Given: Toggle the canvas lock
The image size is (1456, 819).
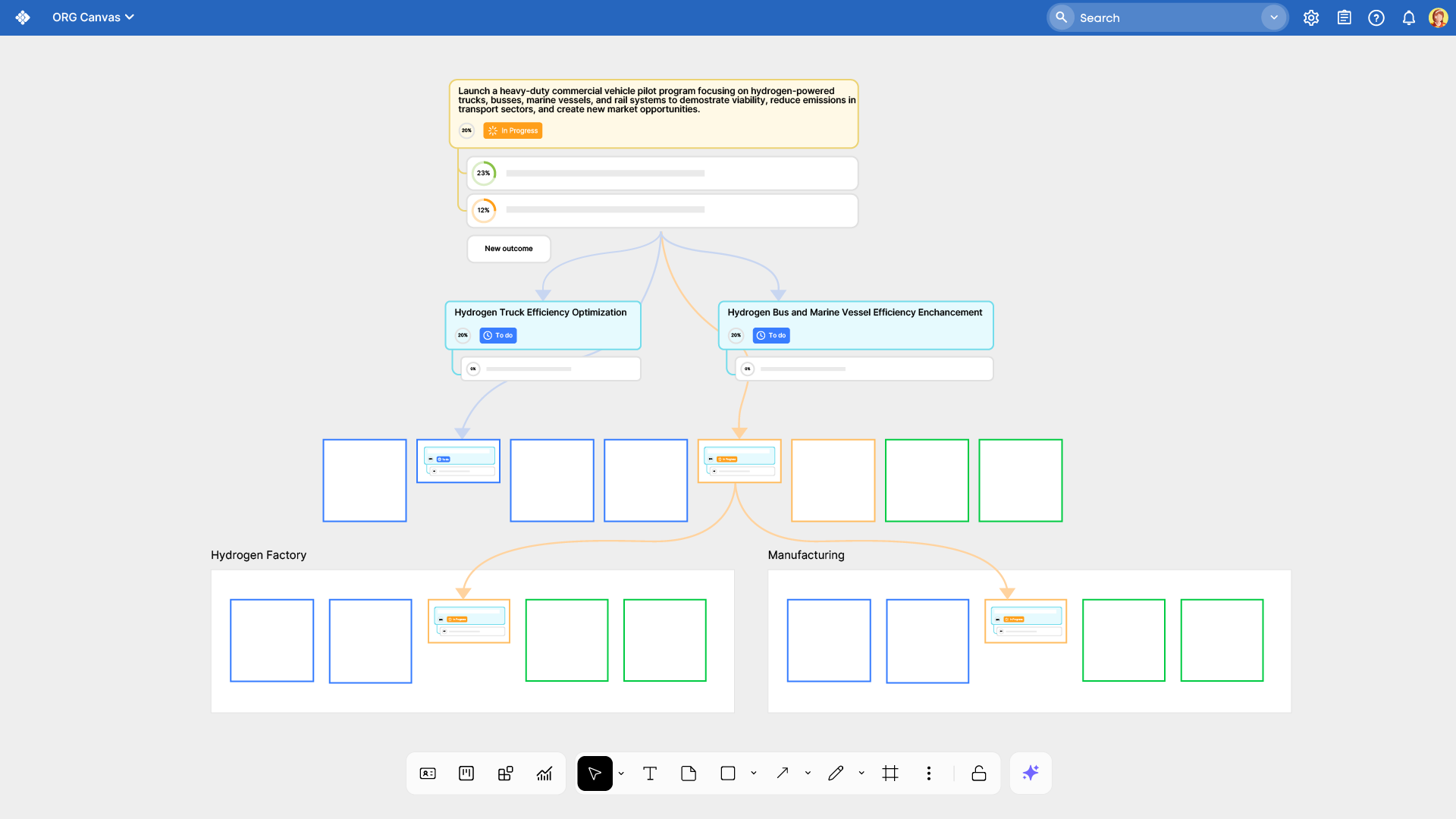Looking at the screenshot, I should [x=979, y=773].
